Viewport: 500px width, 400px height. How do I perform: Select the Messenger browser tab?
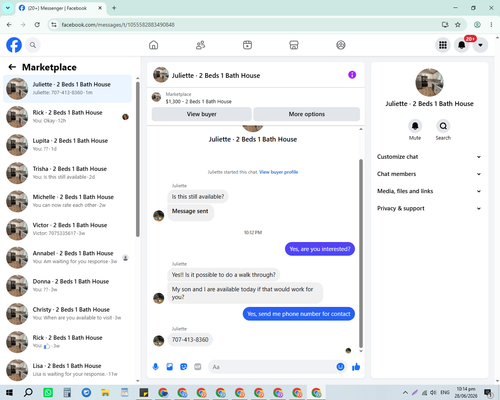(x=61, y=8)
